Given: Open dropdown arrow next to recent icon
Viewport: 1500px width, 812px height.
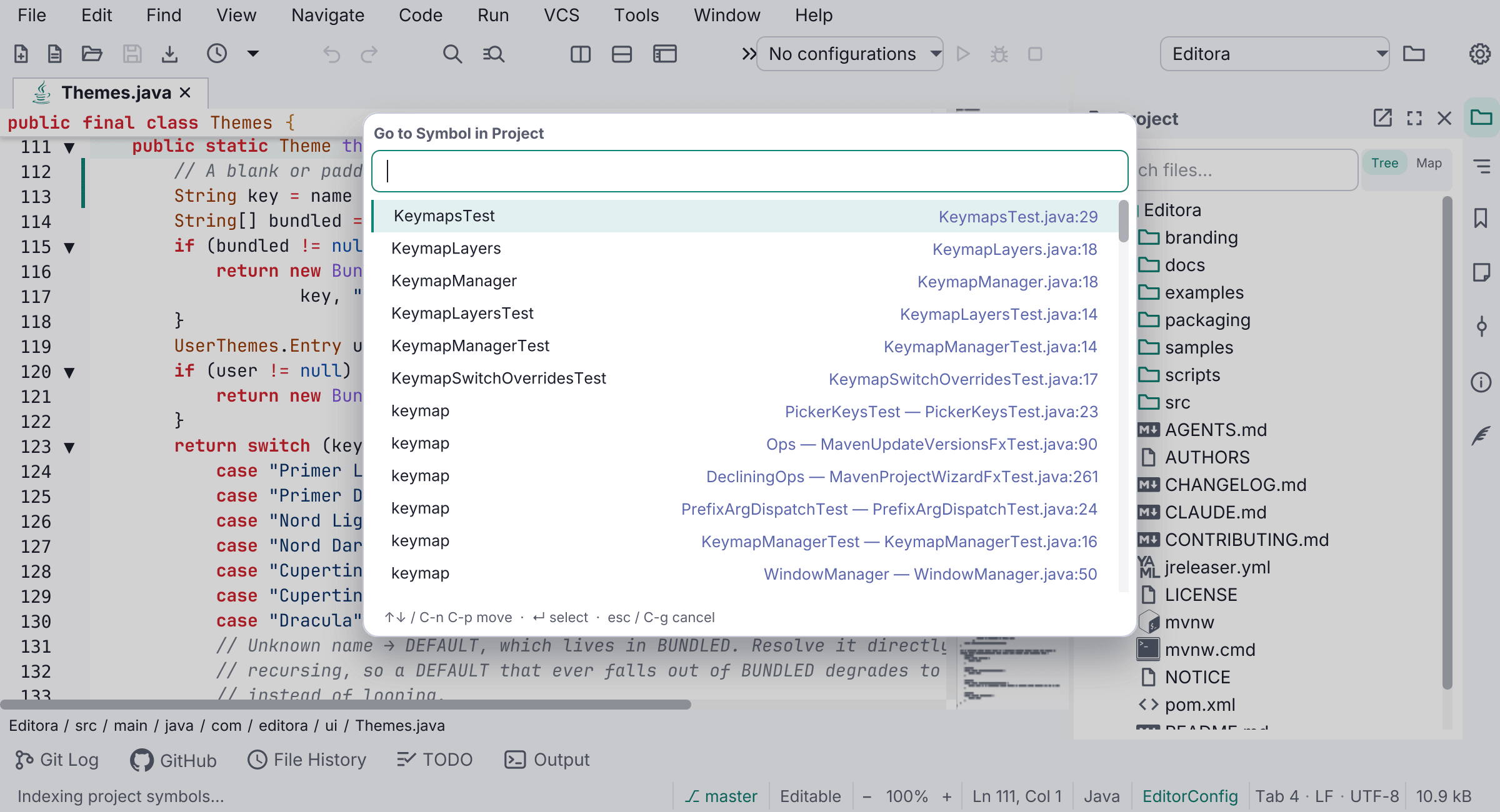Looking at the screenshot, I should coord(252,54).
